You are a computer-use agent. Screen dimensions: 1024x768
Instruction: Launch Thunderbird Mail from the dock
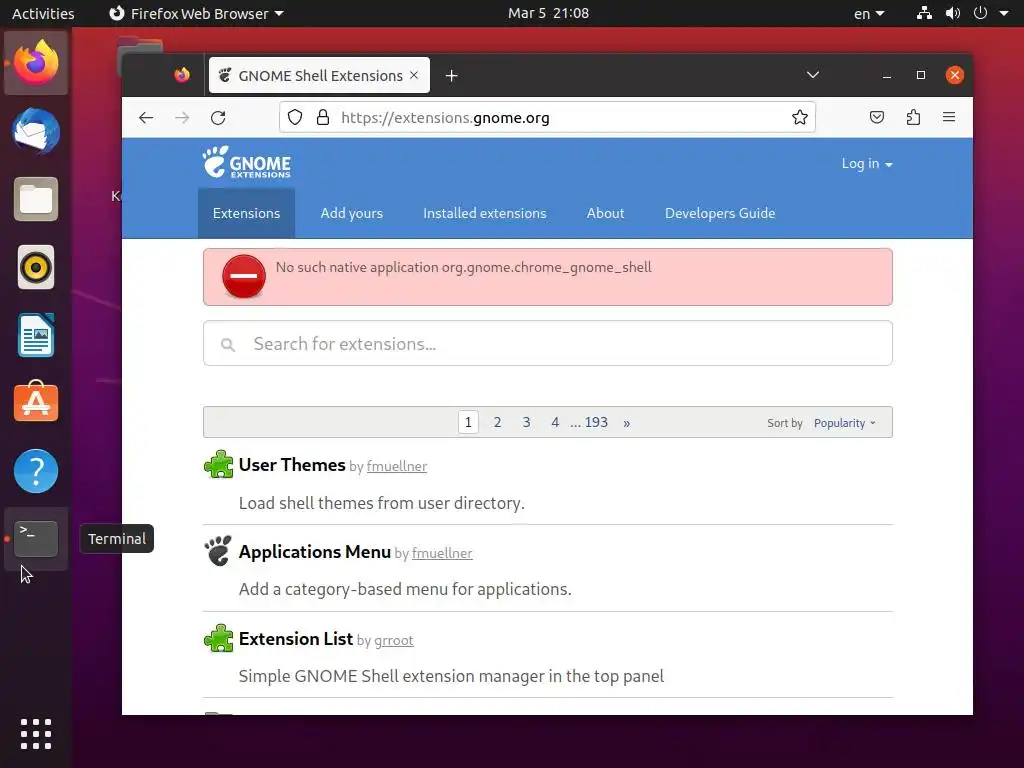point(36,131)
